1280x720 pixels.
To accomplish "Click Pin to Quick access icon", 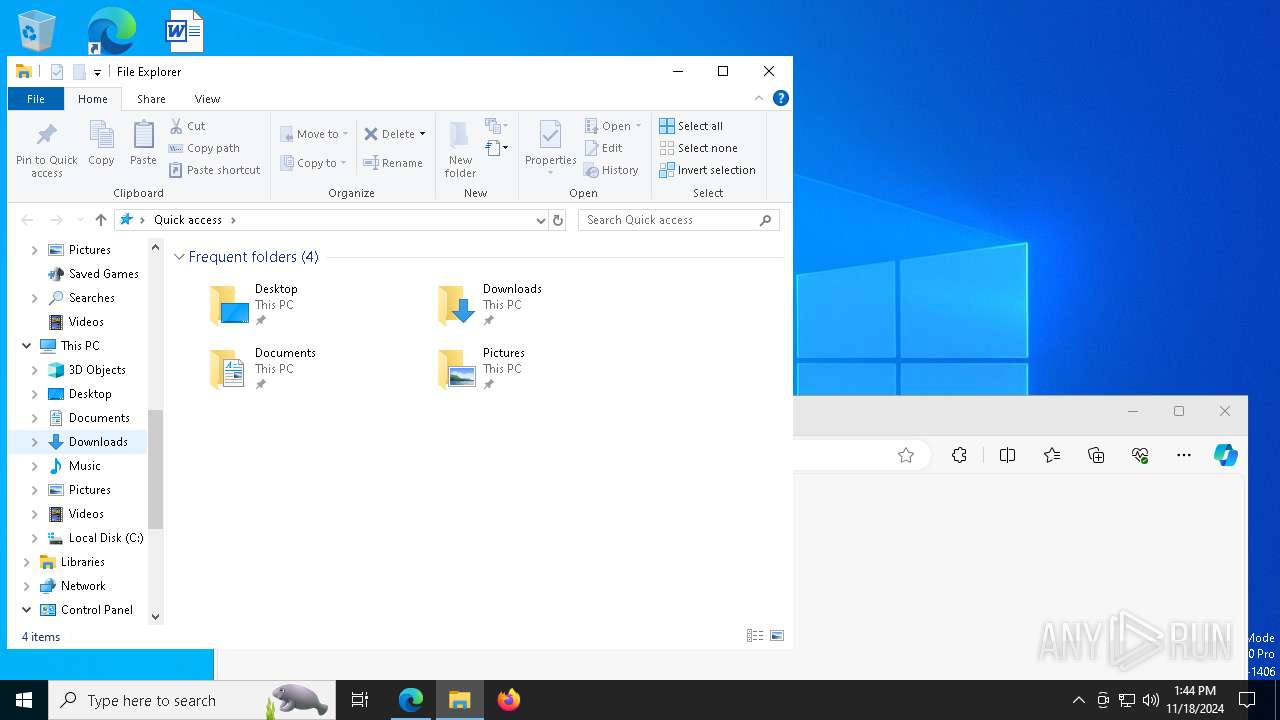I will pos(46,150).
